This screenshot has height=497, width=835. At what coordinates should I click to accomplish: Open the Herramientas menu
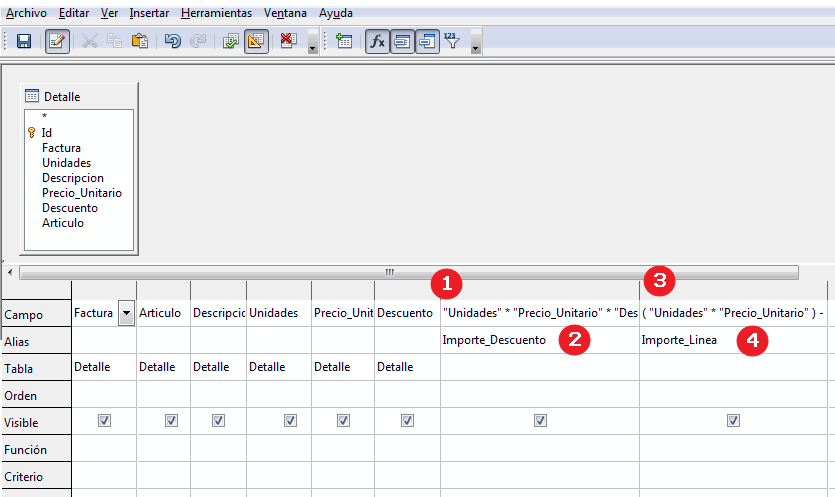(216, 13)
